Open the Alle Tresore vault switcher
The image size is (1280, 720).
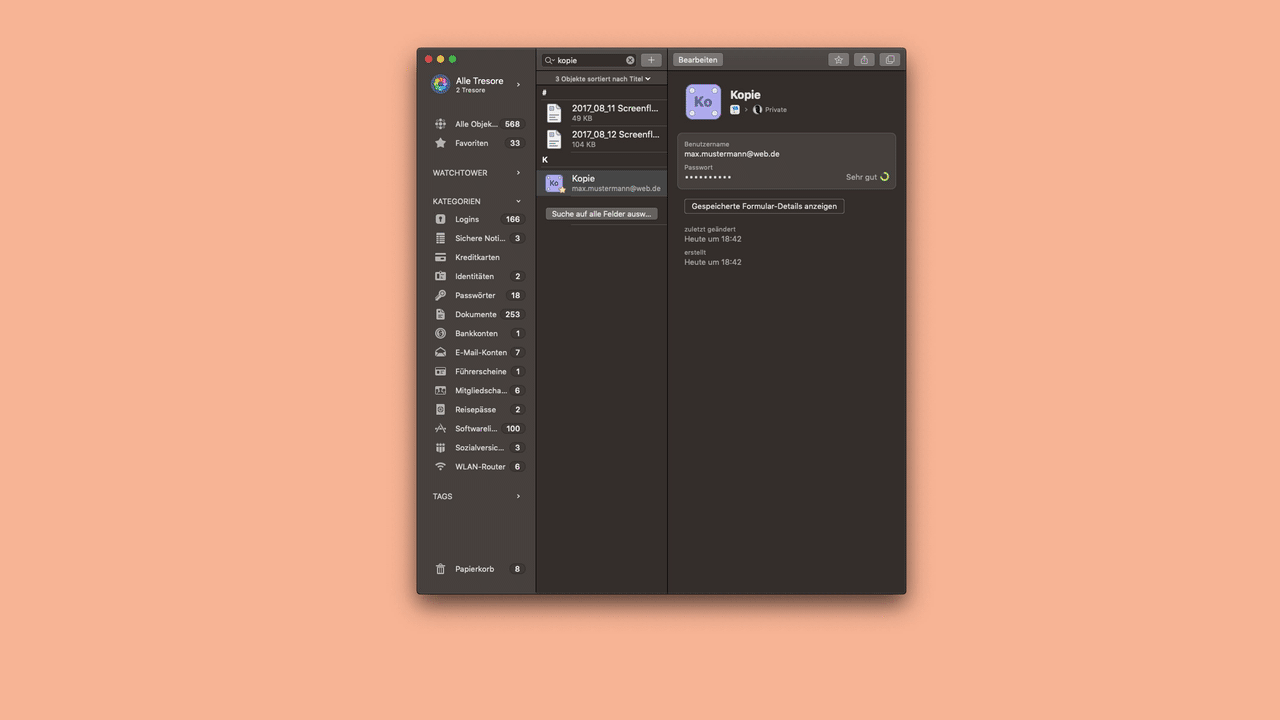[x=476, y=85]
